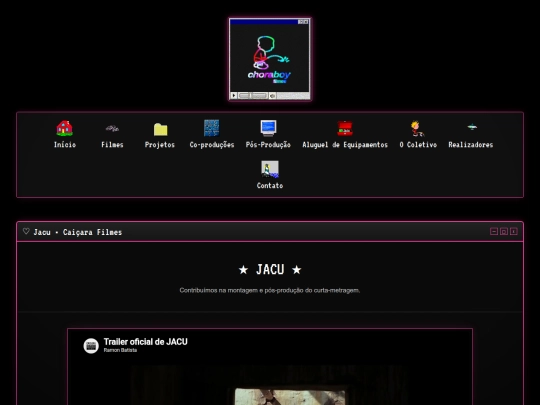The height and width of the screenshot is (405, 540).
Task: Click the heart icon beside Jacu title
Action: pos(26,231)
